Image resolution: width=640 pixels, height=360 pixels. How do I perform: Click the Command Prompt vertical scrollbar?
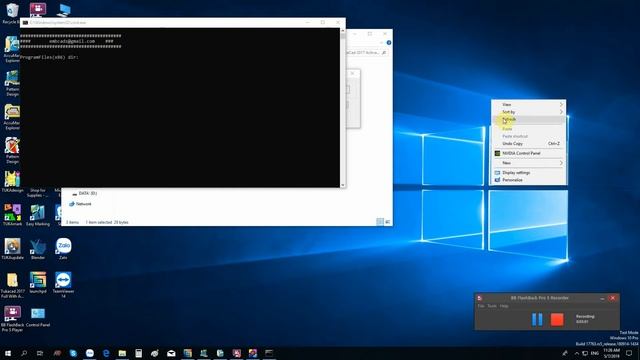pyautogui.click(x=342, y=108)
